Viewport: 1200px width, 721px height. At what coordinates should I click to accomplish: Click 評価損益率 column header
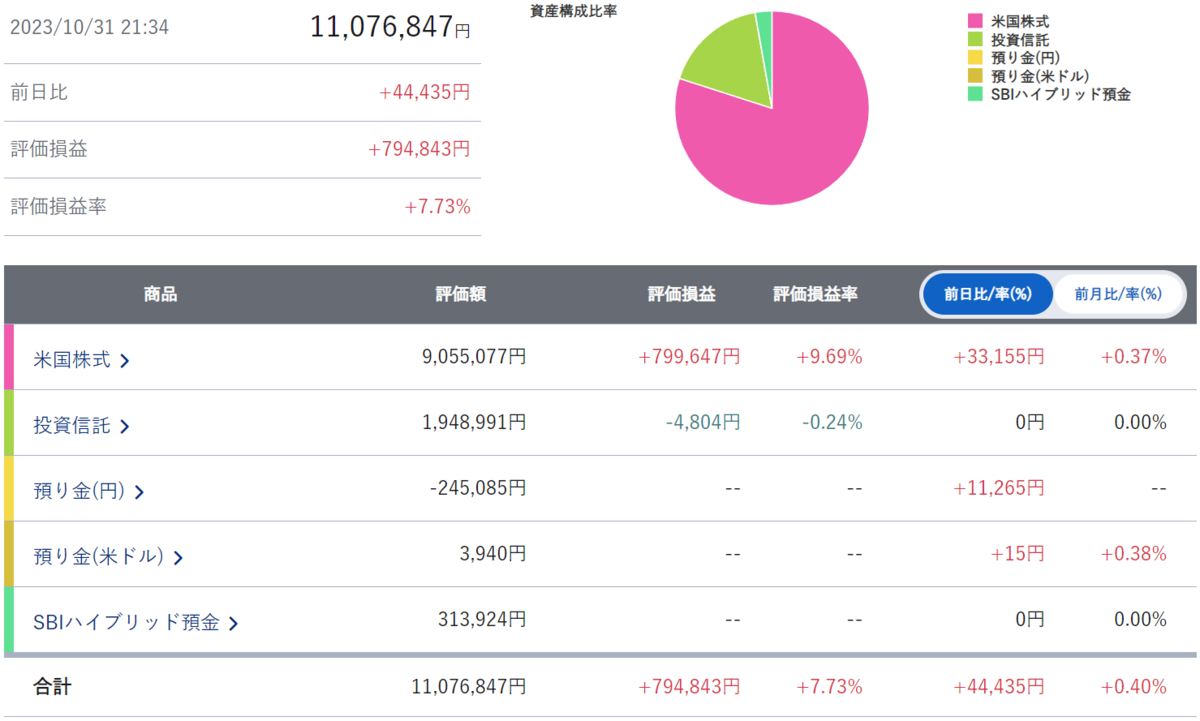point(815,294)
